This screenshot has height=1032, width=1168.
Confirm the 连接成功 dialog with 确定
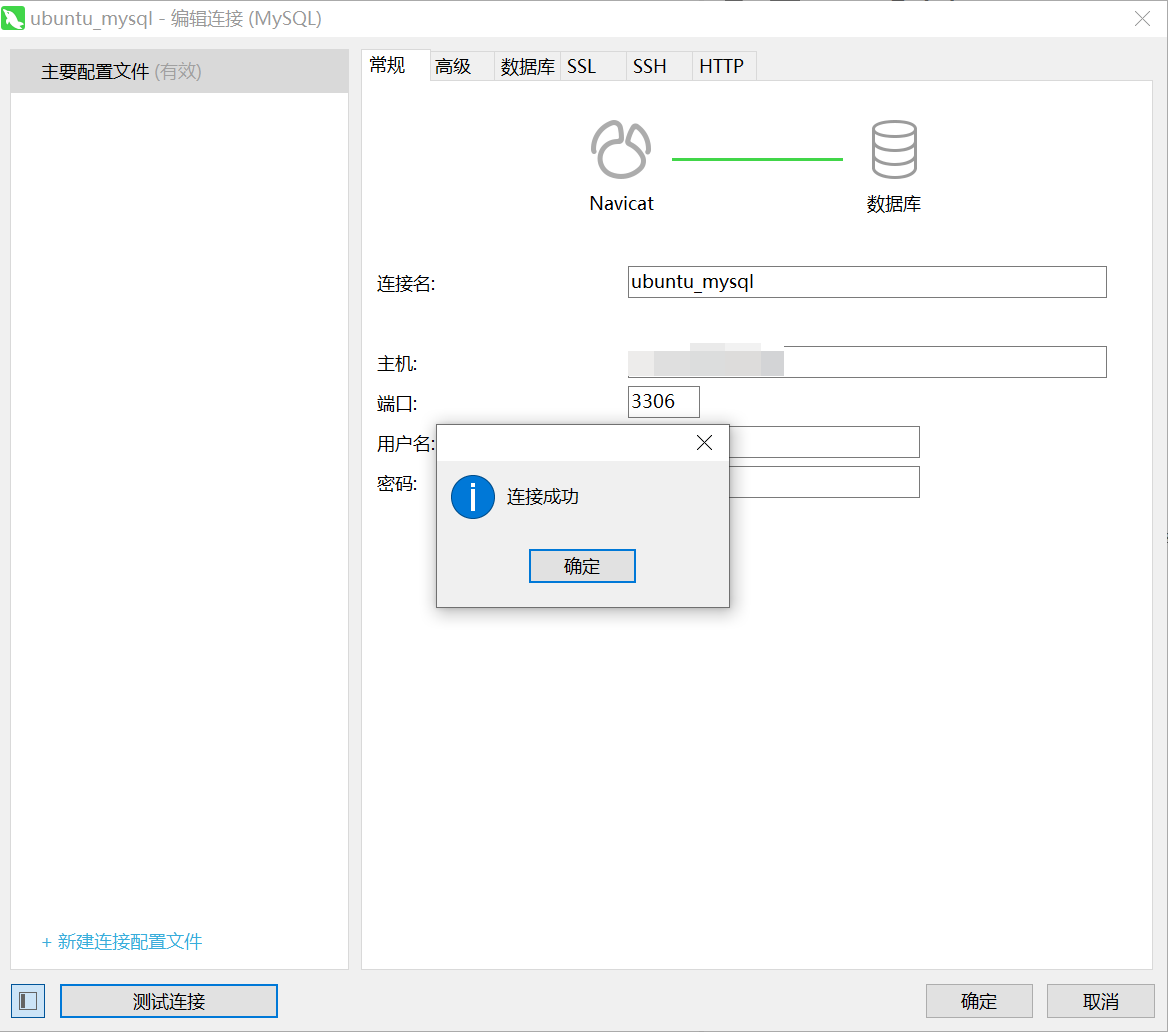(x=582, y=566)
